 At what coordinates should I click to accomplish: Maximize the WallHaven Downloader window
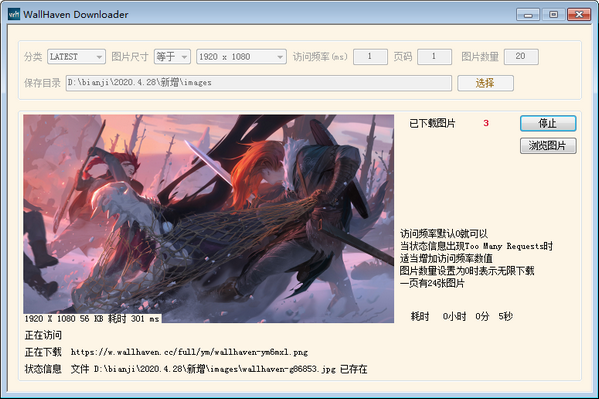tap(553, 15)
